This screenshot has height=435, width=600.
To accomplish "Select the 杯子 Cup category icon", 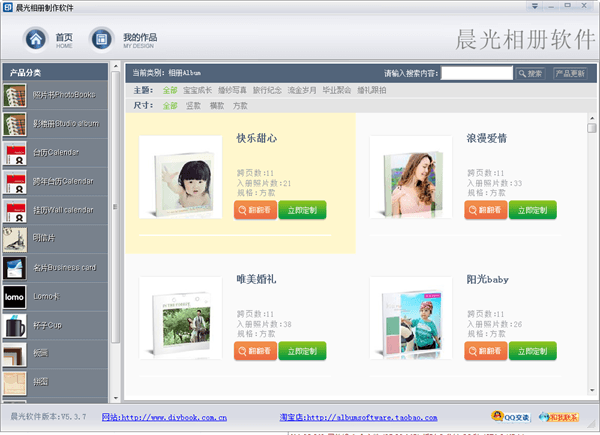I will pyautogui.click(x=14, y=327).
